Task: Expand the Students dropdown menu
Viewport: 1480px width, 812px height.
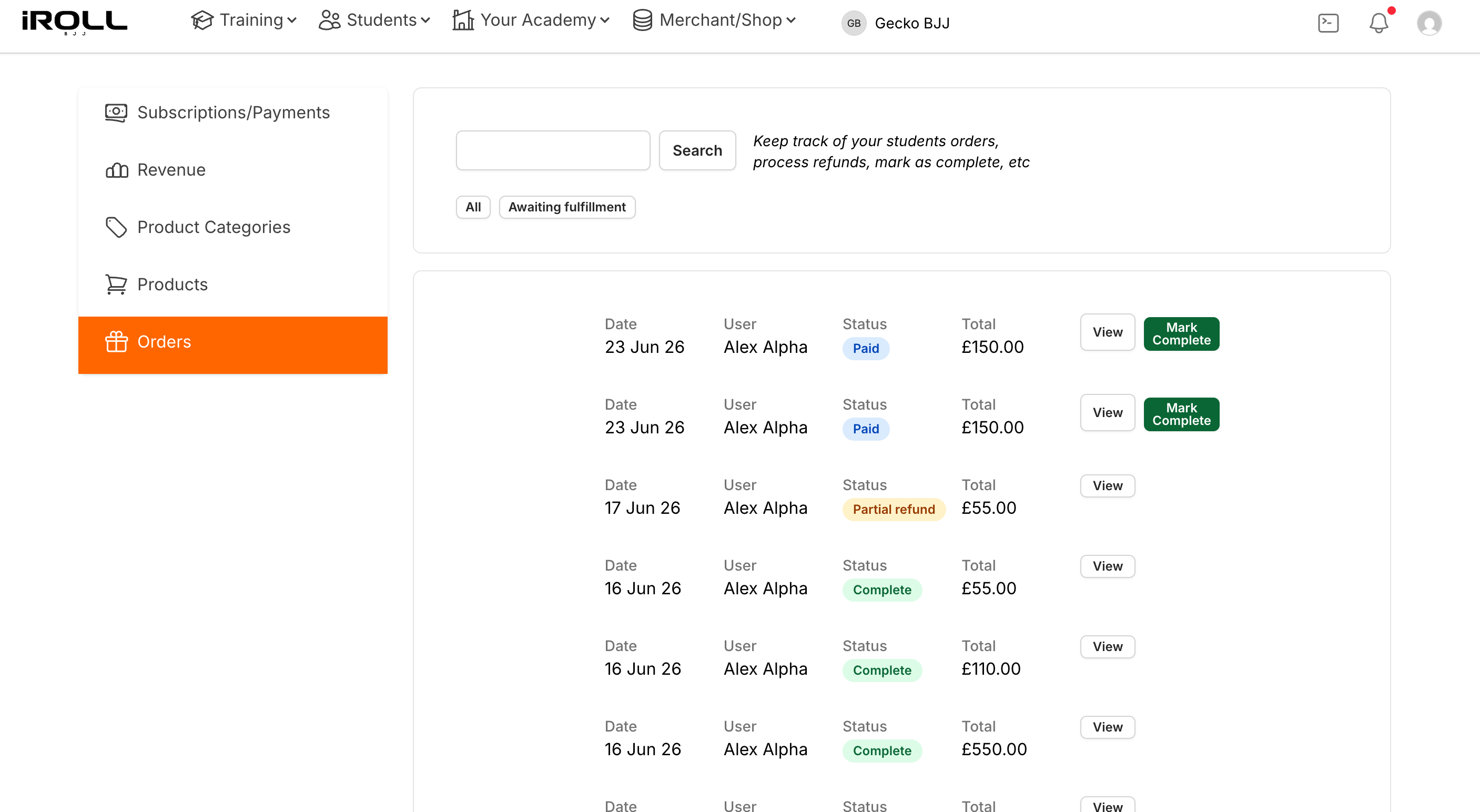Action: coord(374,20)
